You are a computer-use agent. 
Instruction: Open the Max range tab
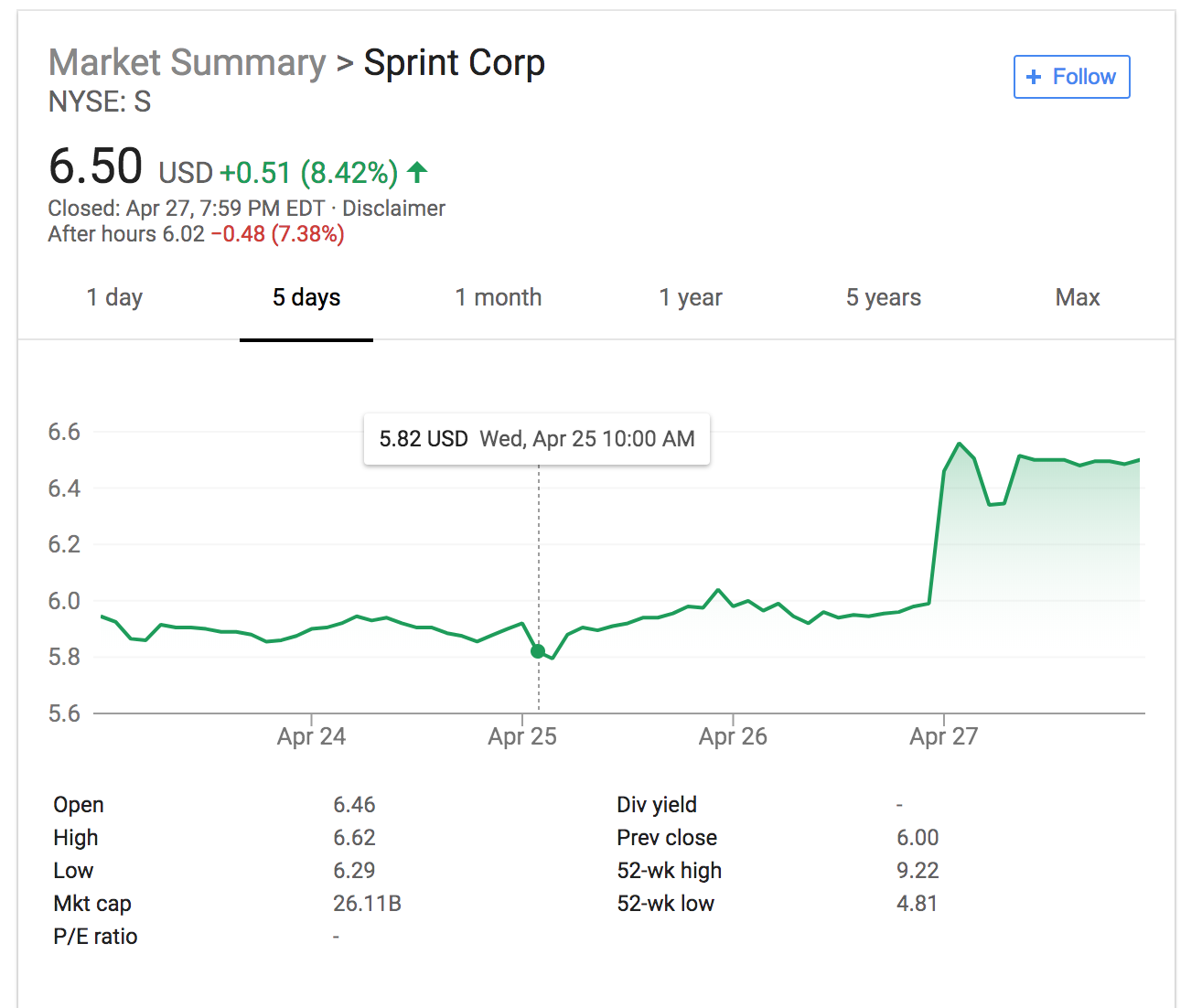pos(1077,297)
